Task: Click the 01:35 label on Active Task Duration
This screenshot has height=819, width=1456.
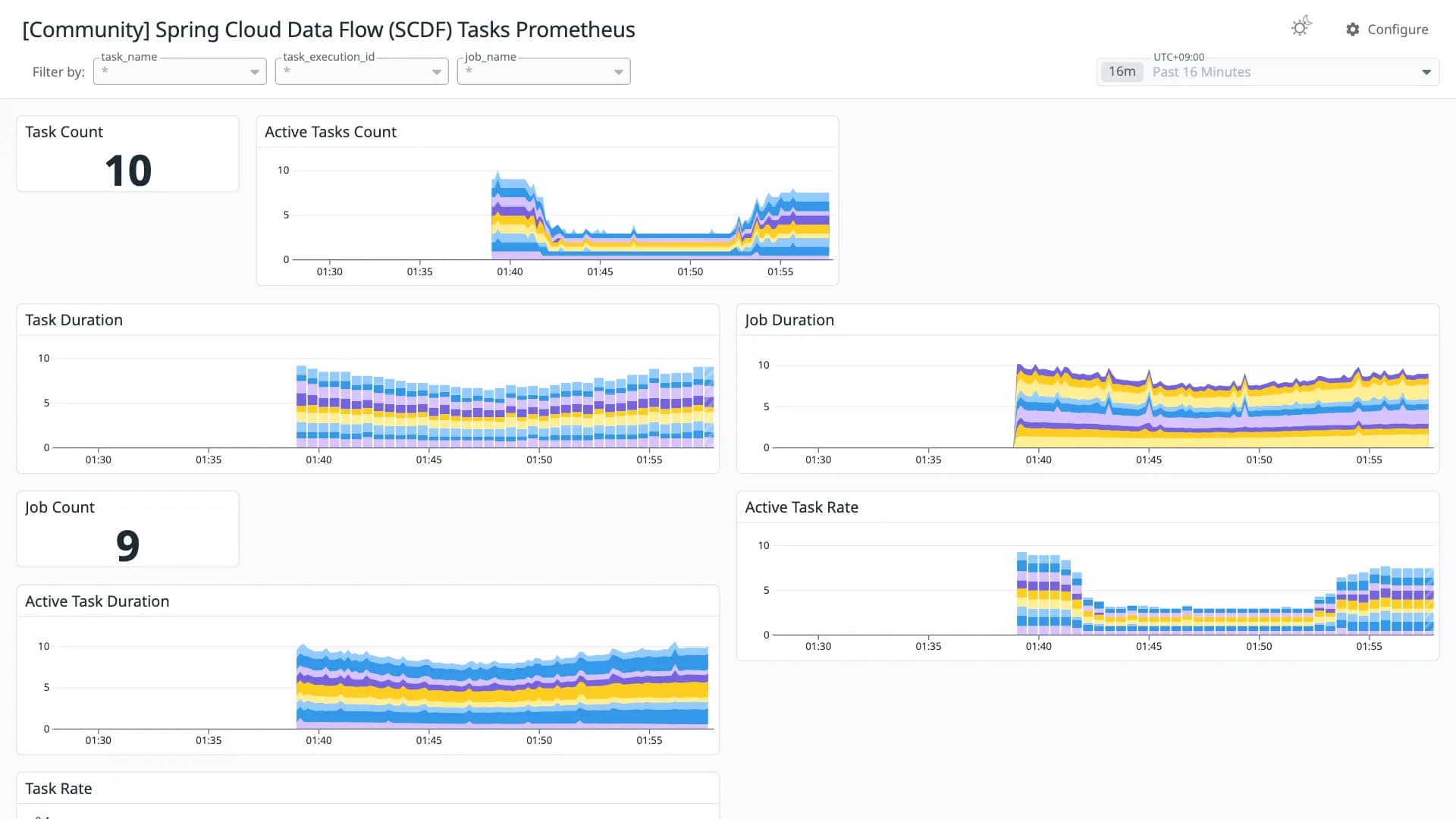Action: coord(209,740)
